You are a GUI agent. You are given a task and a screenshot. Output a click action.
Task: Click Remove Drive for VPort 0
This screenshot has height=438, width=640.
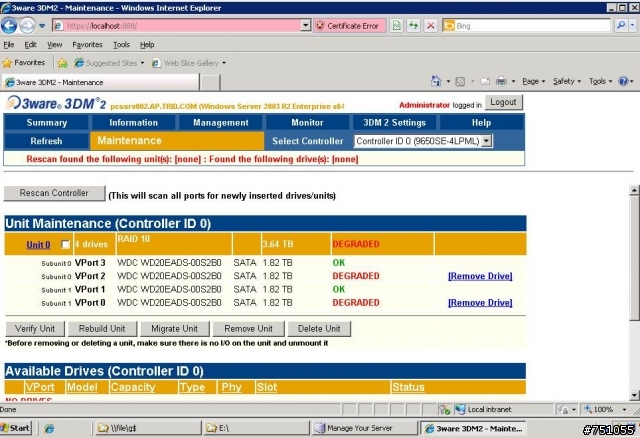click(x=480, y=302)
